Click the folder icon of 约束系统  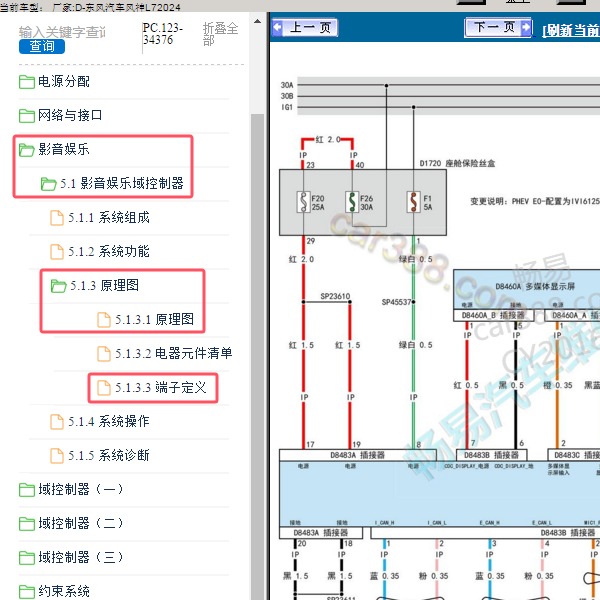pyautogui.click(x=27, y=592)
